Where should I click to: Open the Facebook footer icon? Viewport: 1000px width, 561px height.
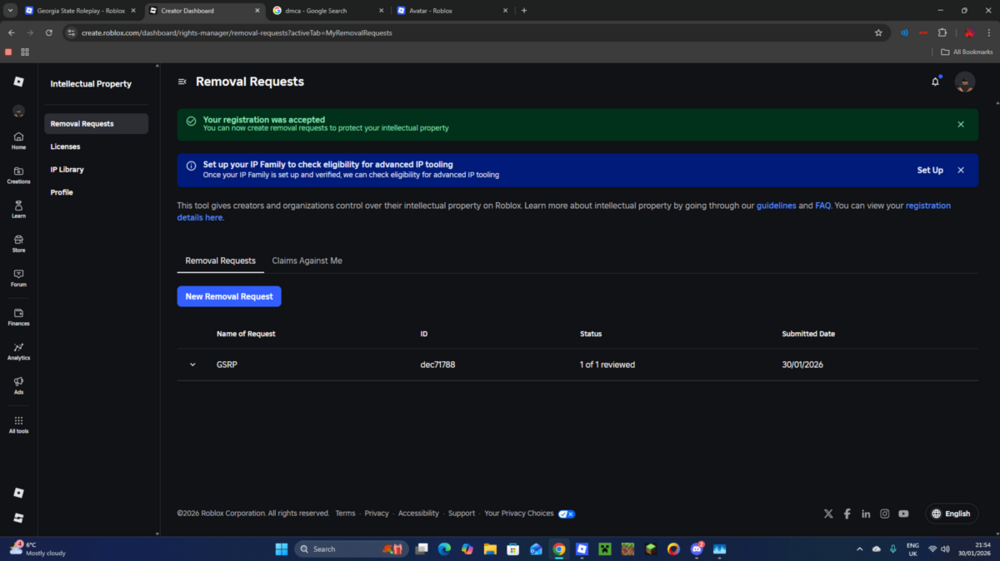tap(847, 514)
